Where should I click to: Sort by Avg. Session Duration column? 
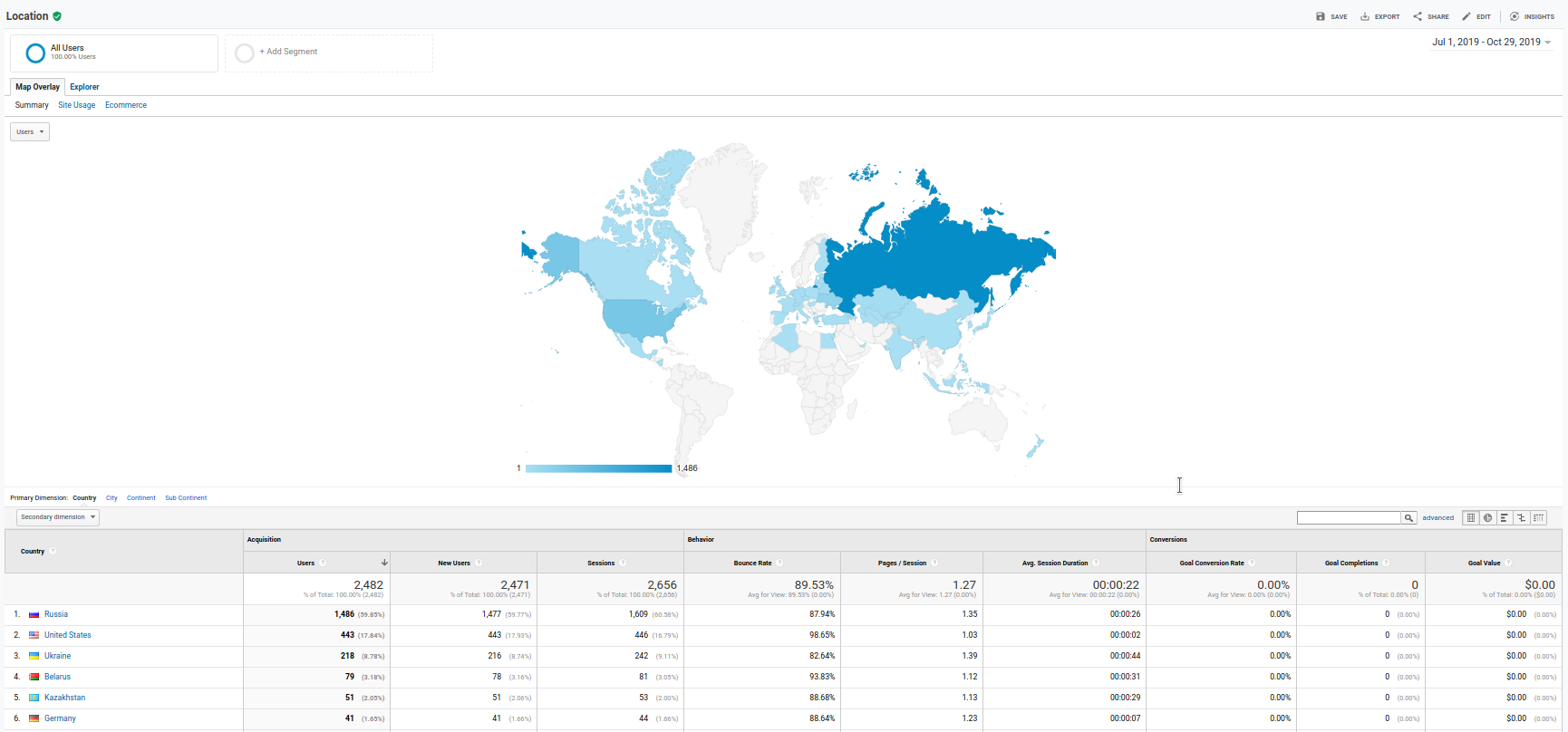[1055, 563]
